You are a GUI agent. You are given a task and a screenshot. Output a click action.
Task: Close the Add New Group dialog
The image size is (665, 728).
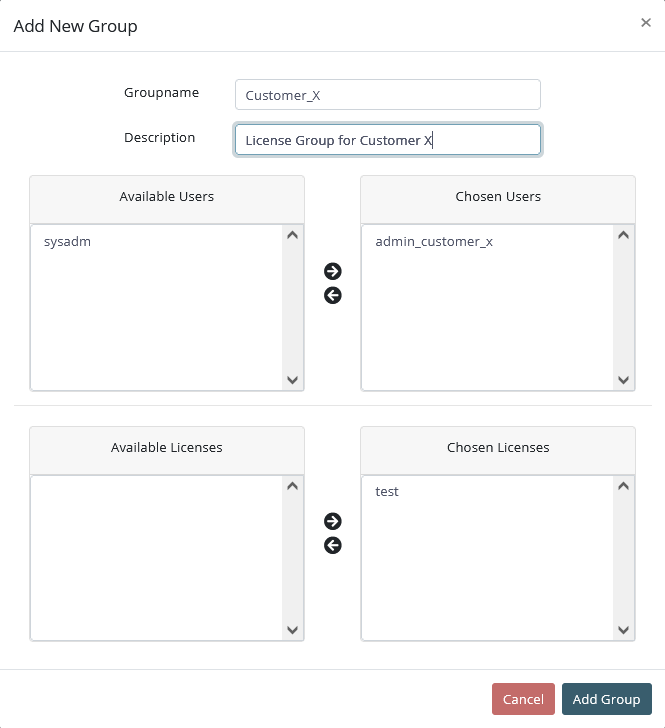(x=646, y=23)
